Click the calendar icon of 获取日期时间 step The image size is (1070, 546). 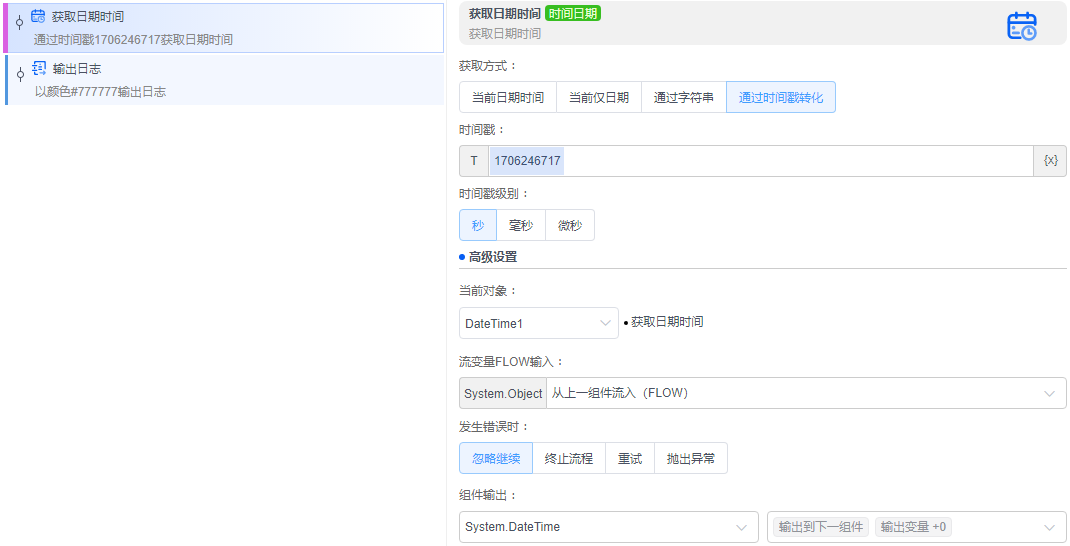click(x=38, y=16)
